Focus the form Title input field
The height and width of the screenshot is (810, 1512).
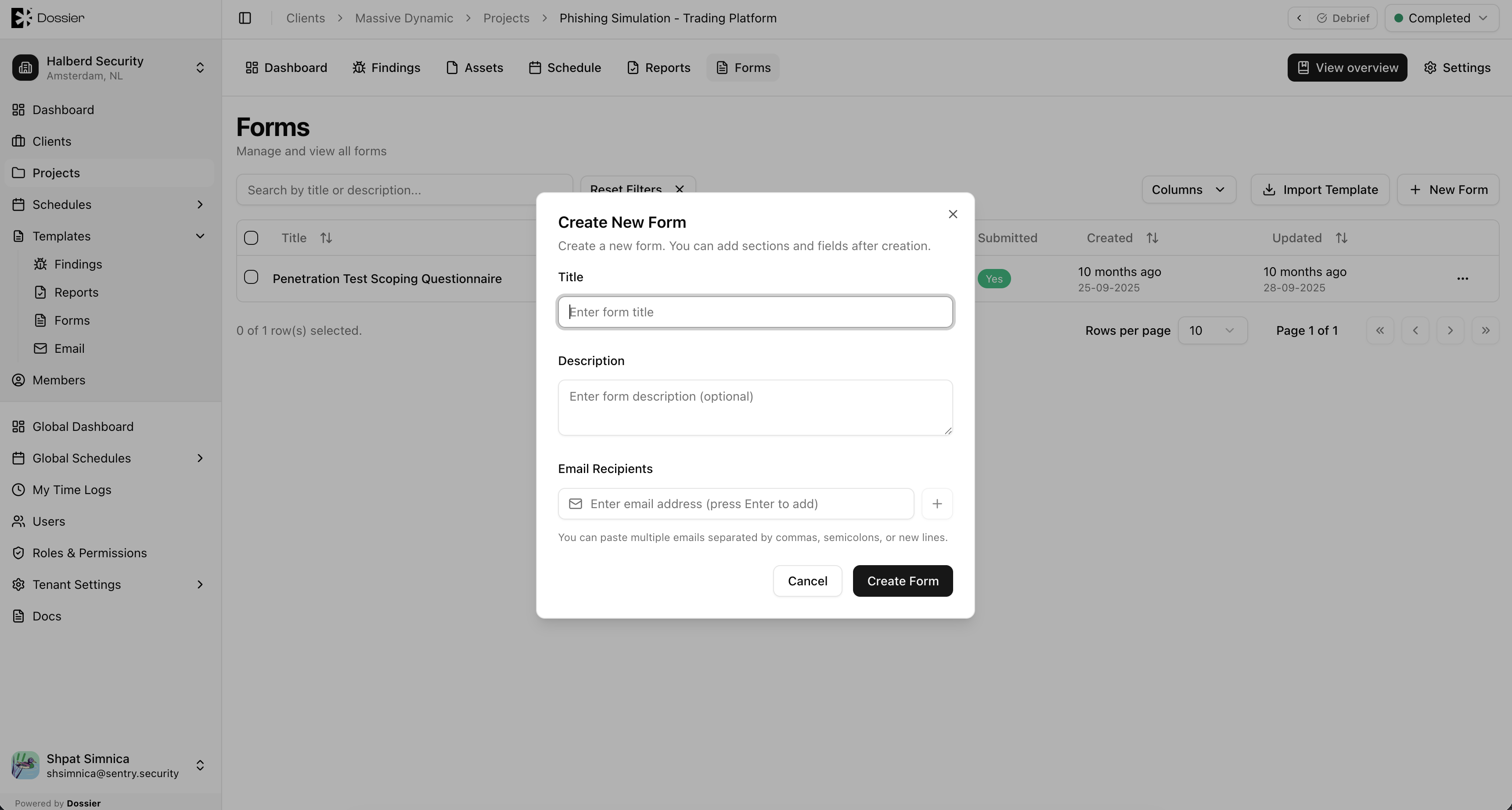(755, 312)
